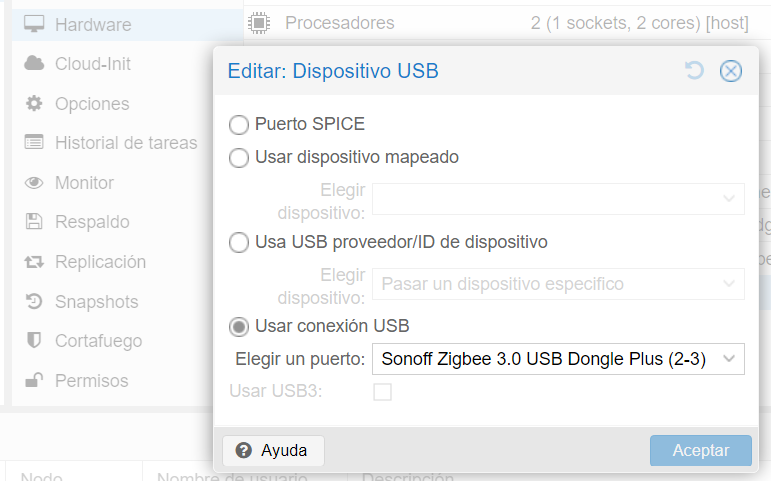This screenshot has height=481, width=771.
Task: Click the Monitor eye icon
Action: [35, 183]
